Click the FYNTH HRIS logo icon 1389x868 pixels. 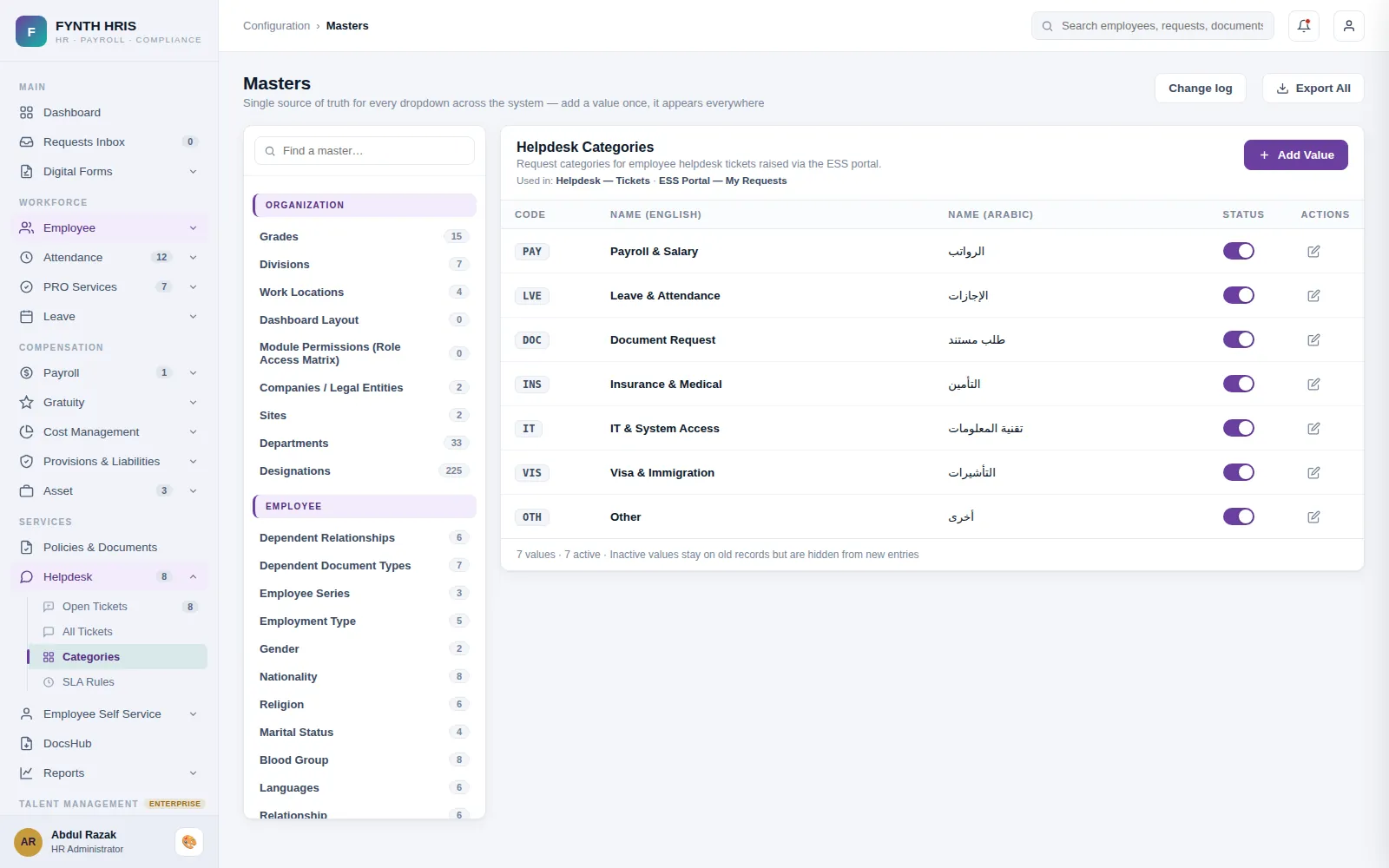point(31,31)
